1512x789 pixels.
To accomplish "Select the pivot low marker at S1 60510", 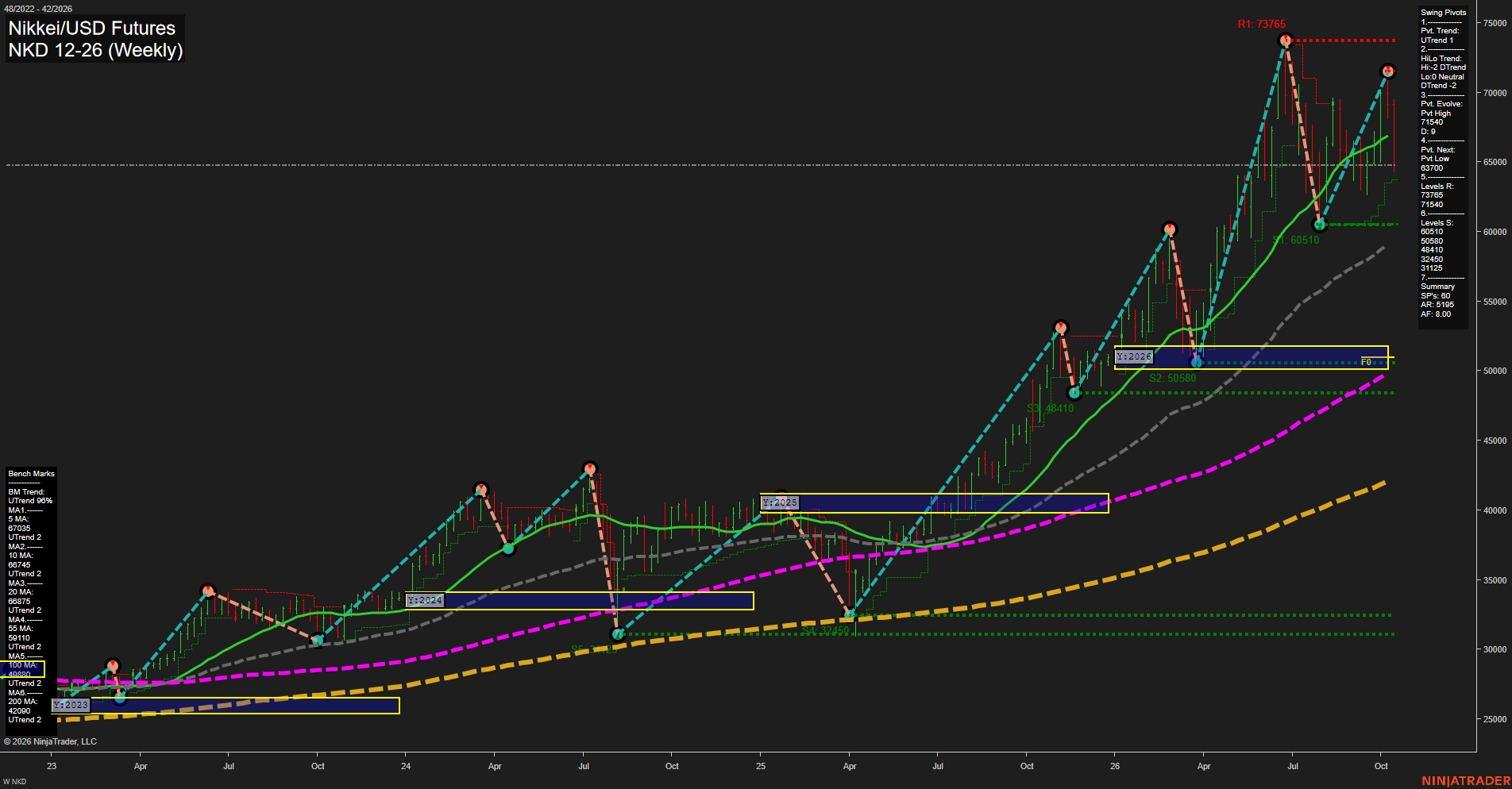I will tap(1320, 225).
